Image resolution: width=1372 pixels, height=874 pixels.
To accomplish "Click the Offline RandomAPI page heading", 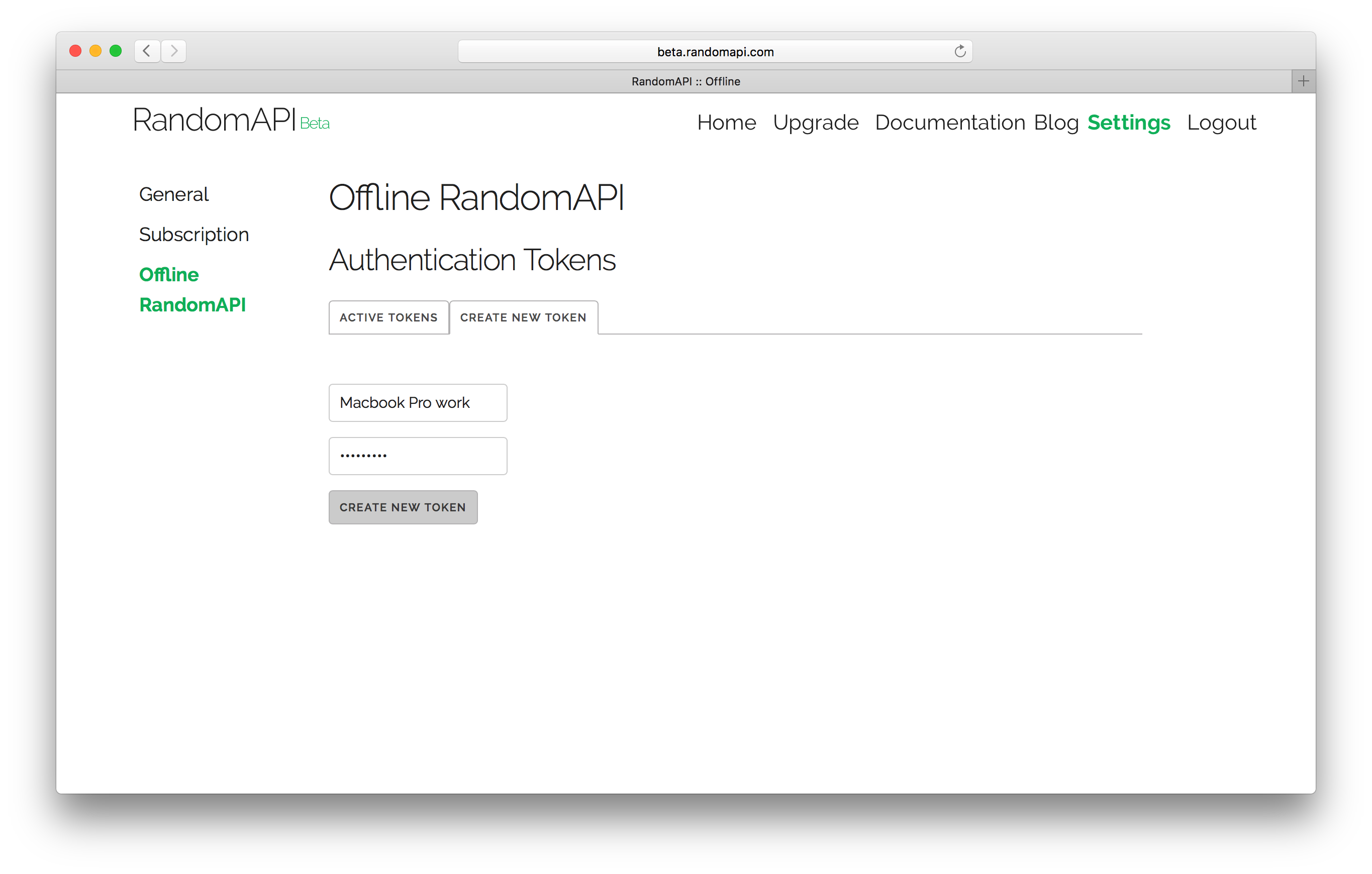I will [x=476, y=197].
